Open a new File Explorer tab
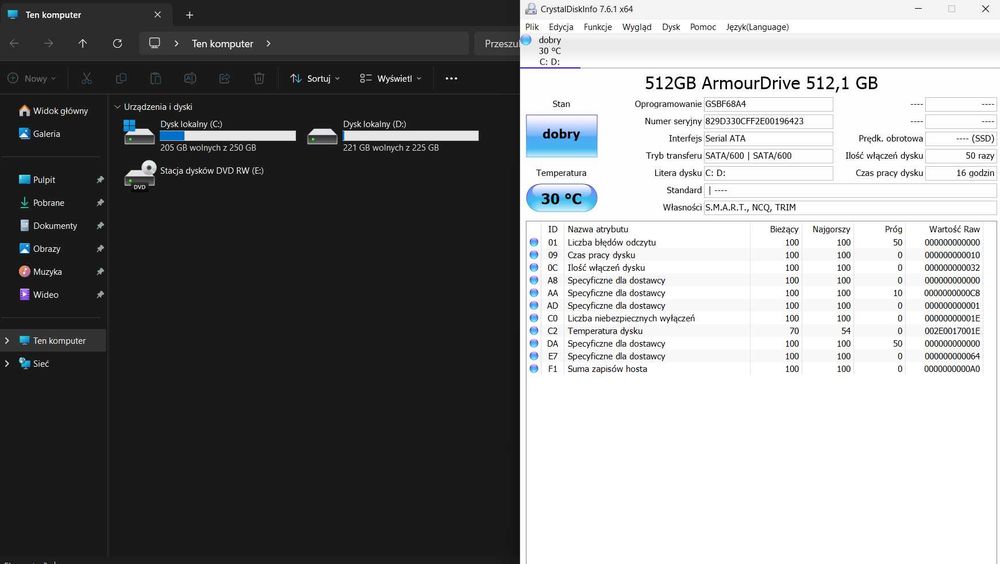This screenshot has width=1000, height=564. (189, 15)
